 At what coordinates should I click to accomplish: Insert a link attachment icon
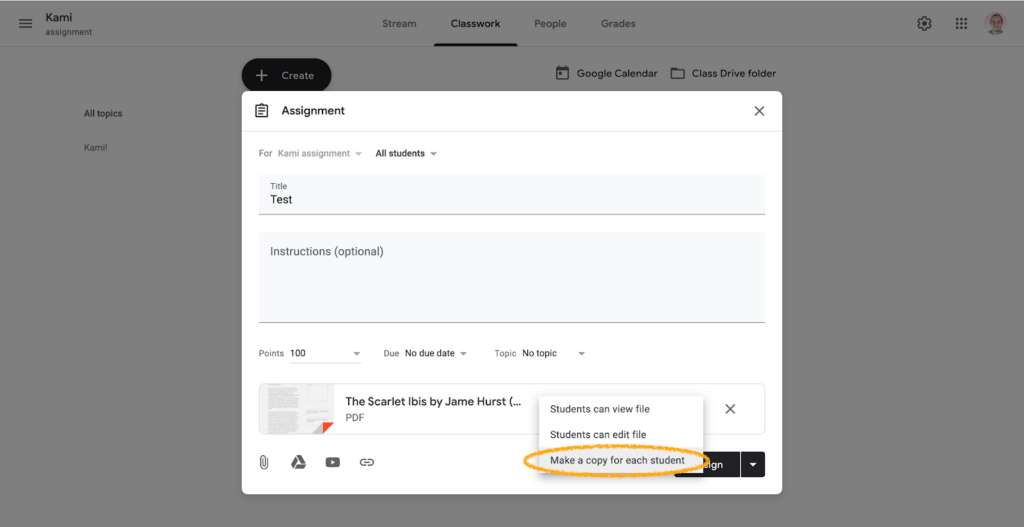click(x=367, y=462)
